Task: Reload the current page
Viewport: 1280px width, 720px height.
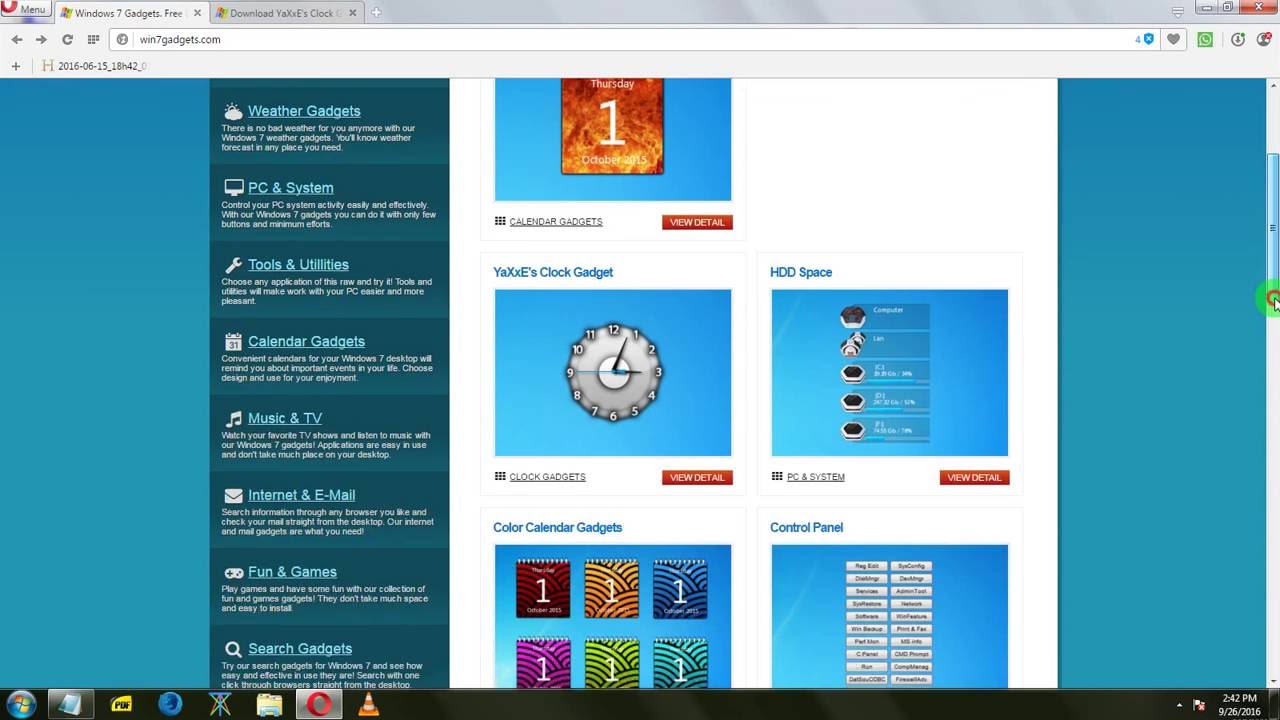Action: coord(67,39)
